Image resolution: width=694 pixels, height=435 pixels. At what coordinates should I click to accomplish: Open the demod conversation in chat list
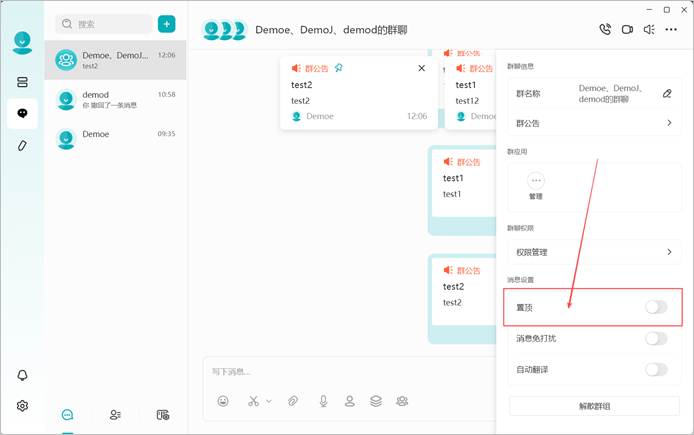[x=116, y=100]
